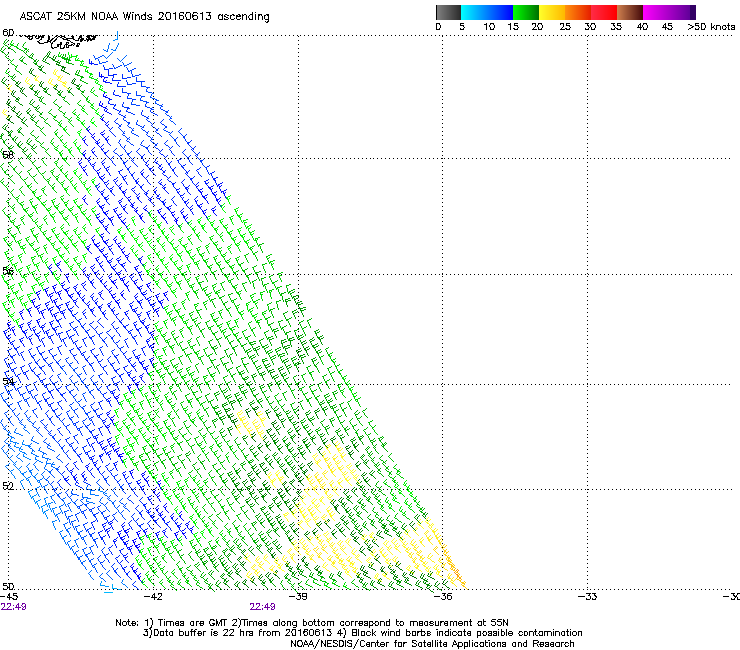Screen dimensions: 740x650
Task: Click the title 'ASCAT 25KM NOAA Winds 20160613 ascending'
Action: coord(144,17)
